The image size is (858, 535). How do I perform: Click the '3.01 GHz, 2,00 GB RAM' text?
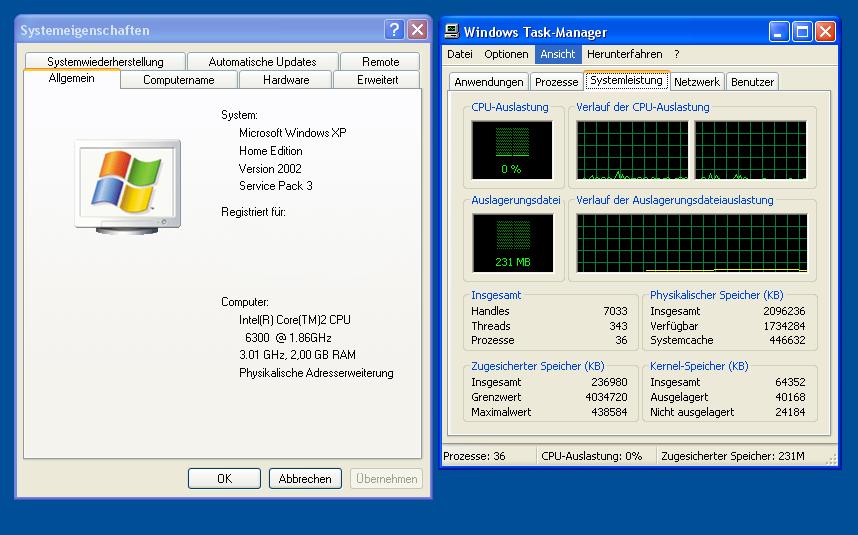pyautogui.click(x=297, y=354)
